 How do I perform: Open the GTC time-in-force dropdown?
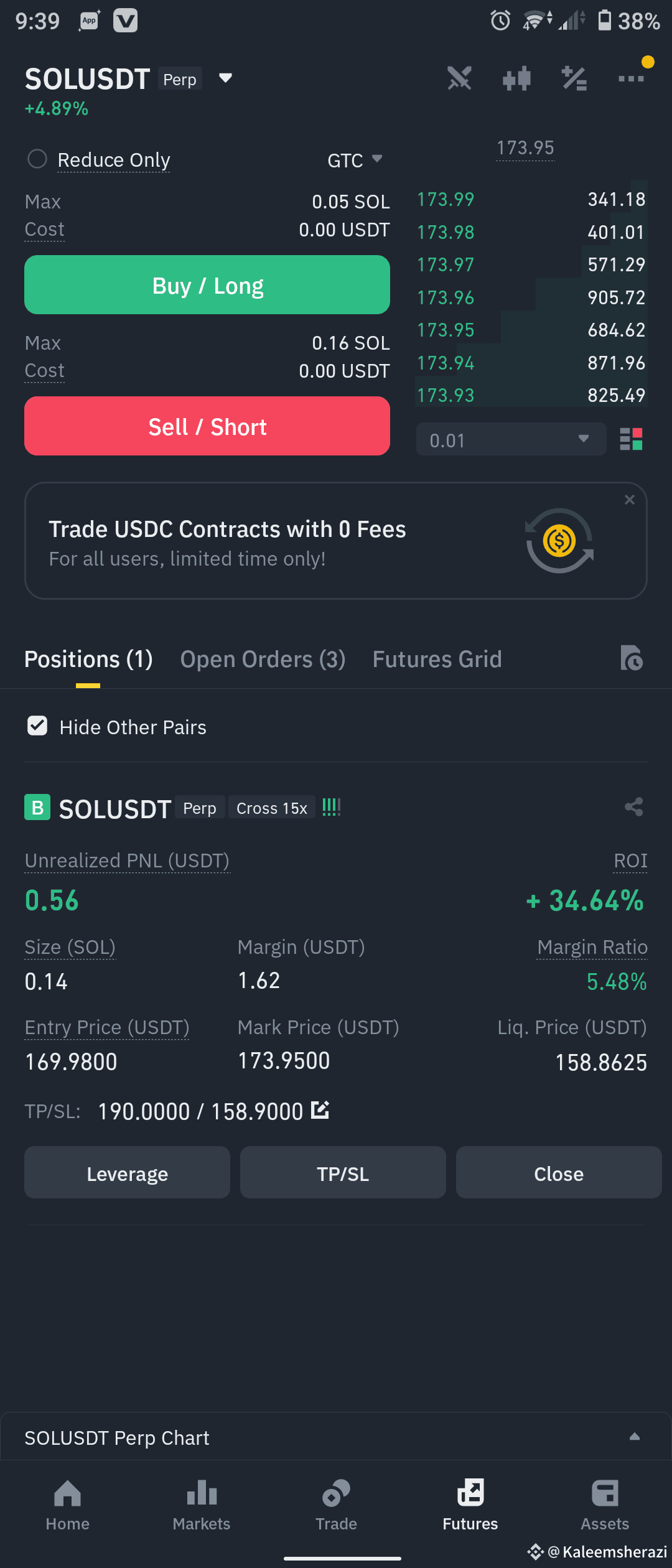coord(355,161)
